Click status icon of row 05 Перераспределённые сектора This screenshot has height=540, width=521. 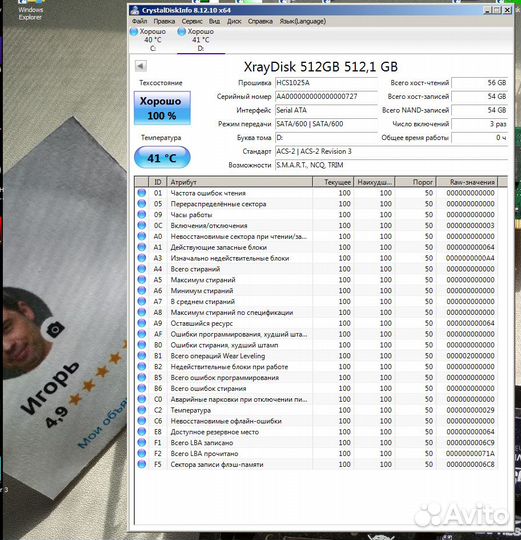tap(142, 204)
